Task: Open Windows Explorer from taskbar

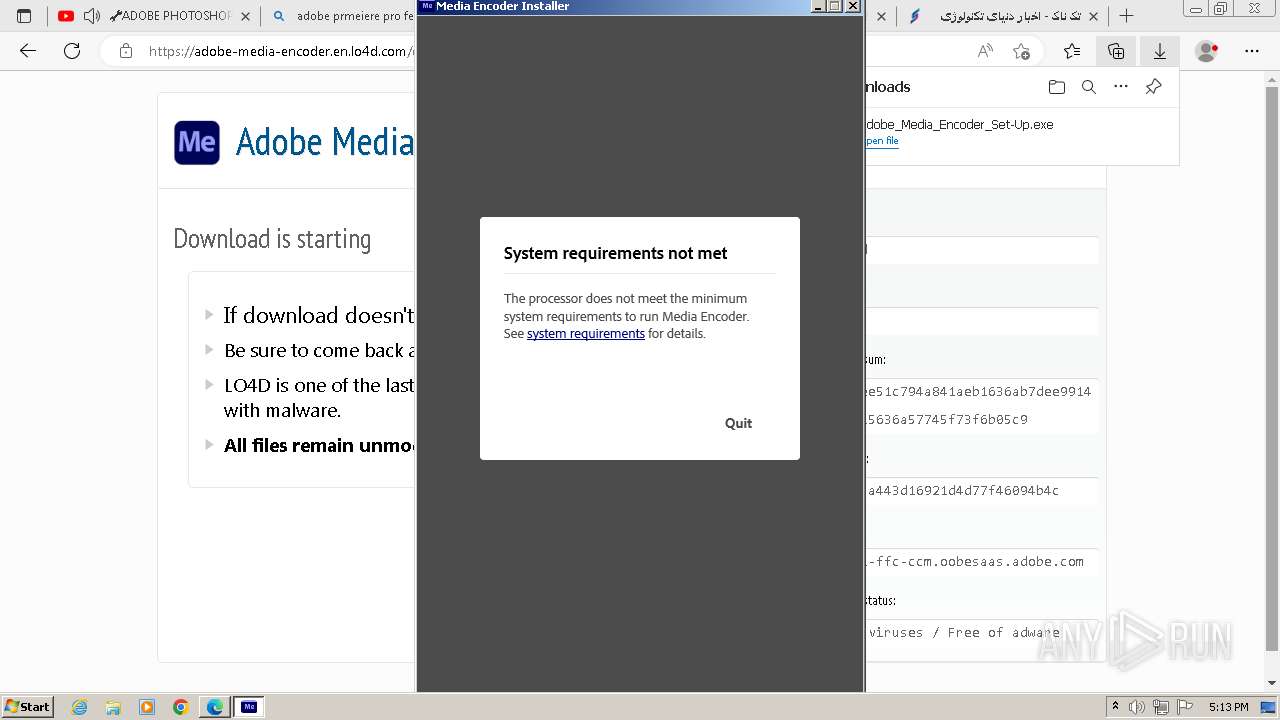Action: (113, 707)
